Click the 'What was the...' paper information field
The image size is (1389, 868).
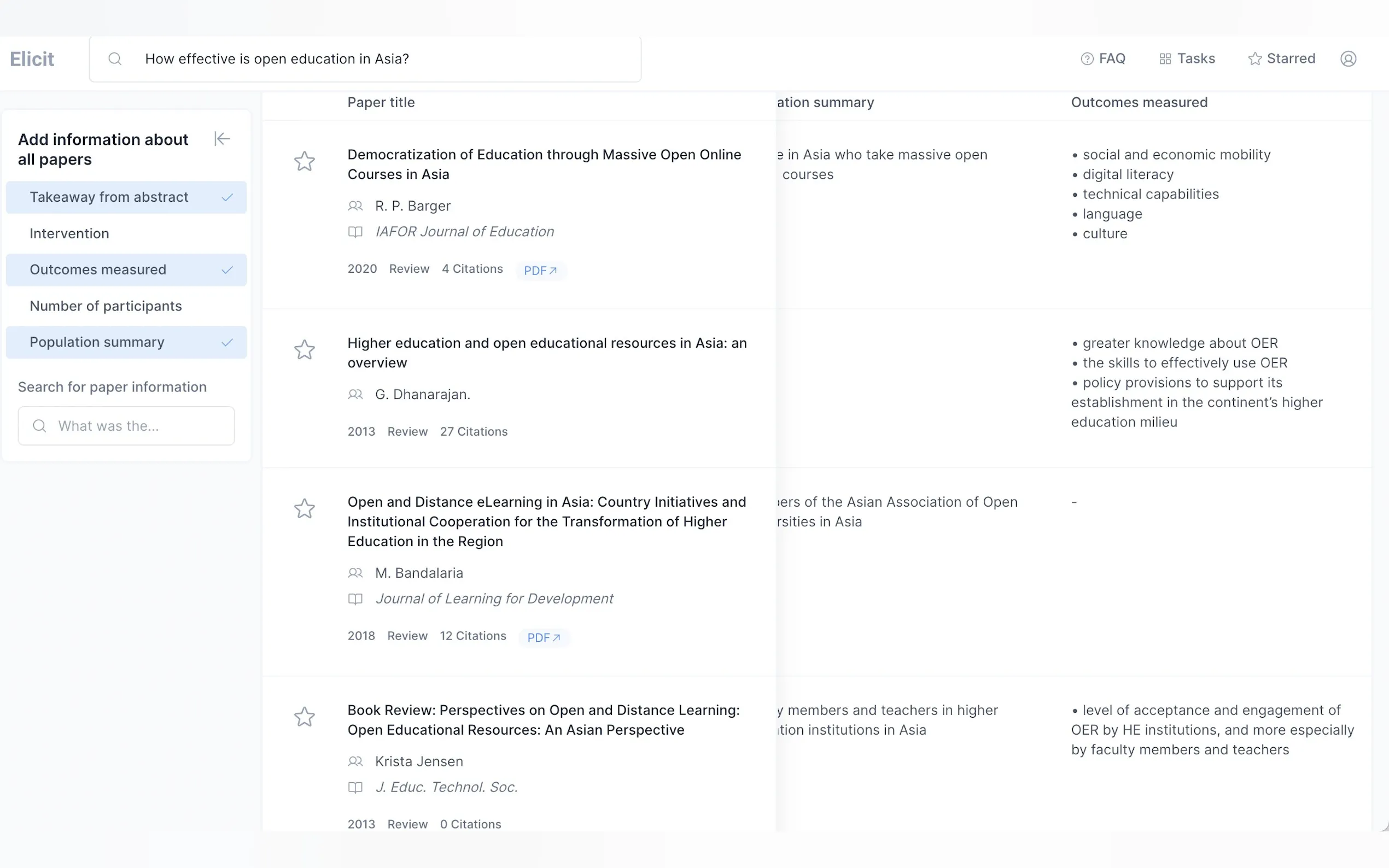click(x=126, y=426)
